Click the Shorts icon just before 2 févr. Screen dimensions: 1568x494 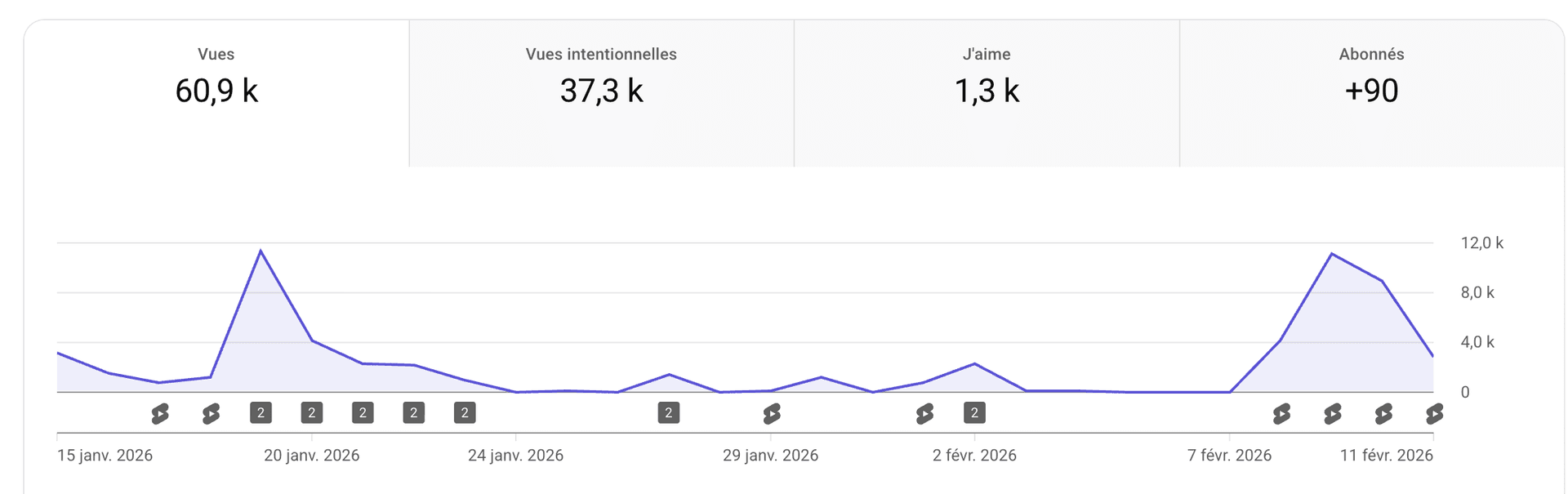(x=924, y=414)
